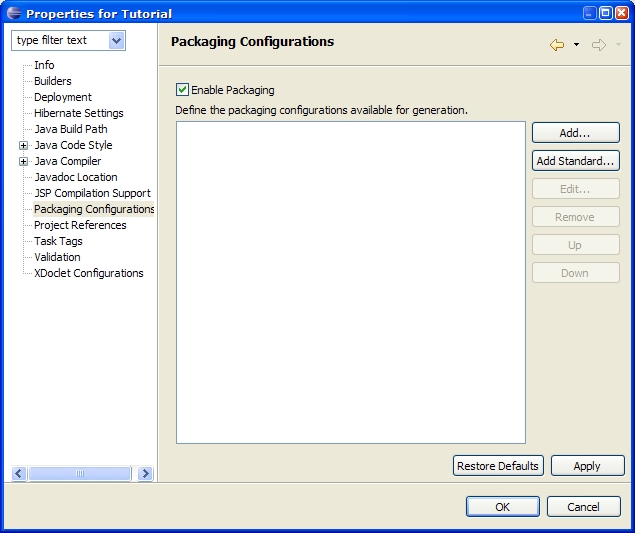Click the Restore Defaults button
Image resolution: width=635 pixels, height=533 pixels.
(x=498, y=466)
